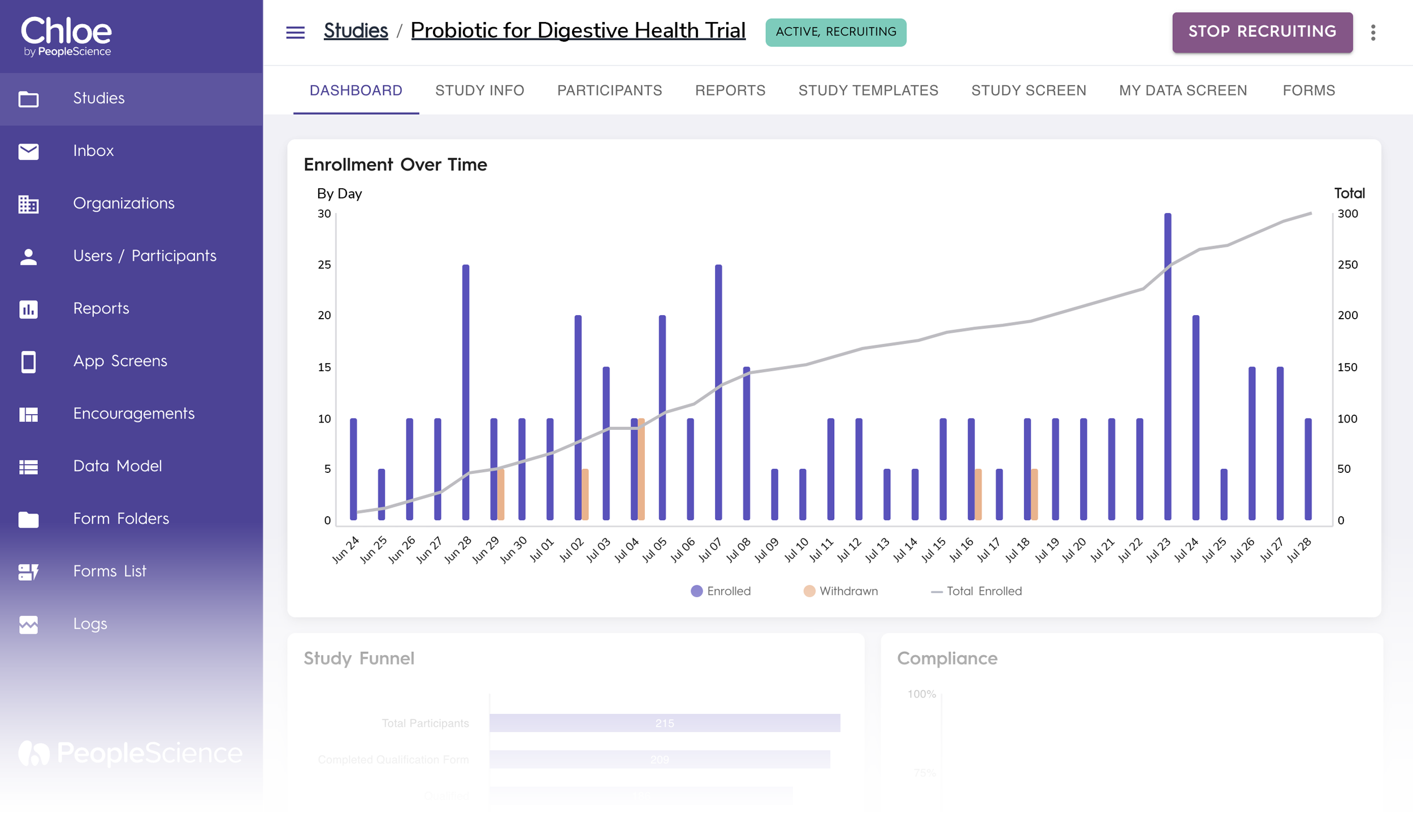Click the Reports bar chart icon
1413x840 pixels.
28,309
